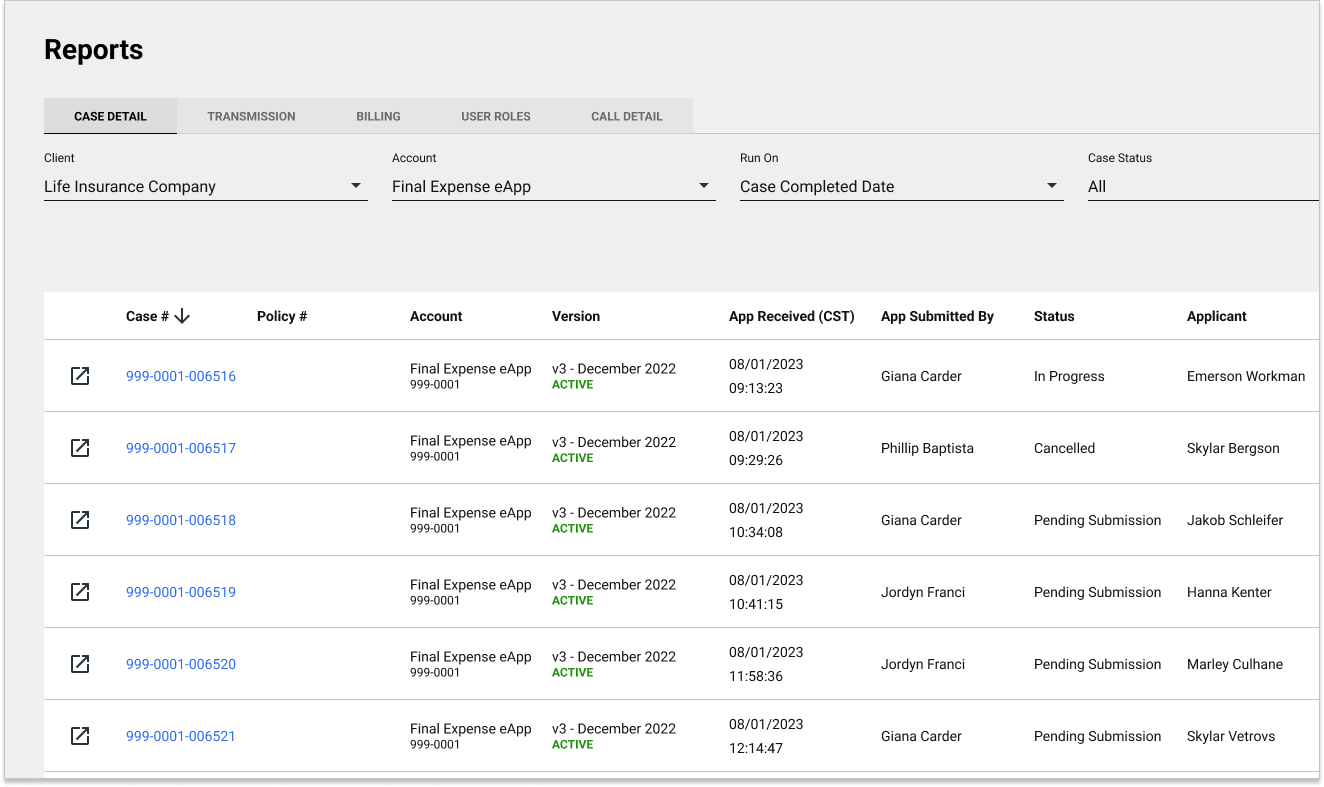Switch to the User Roles tab
Screen dimensions: 1324x787
(x=496, y=116)
